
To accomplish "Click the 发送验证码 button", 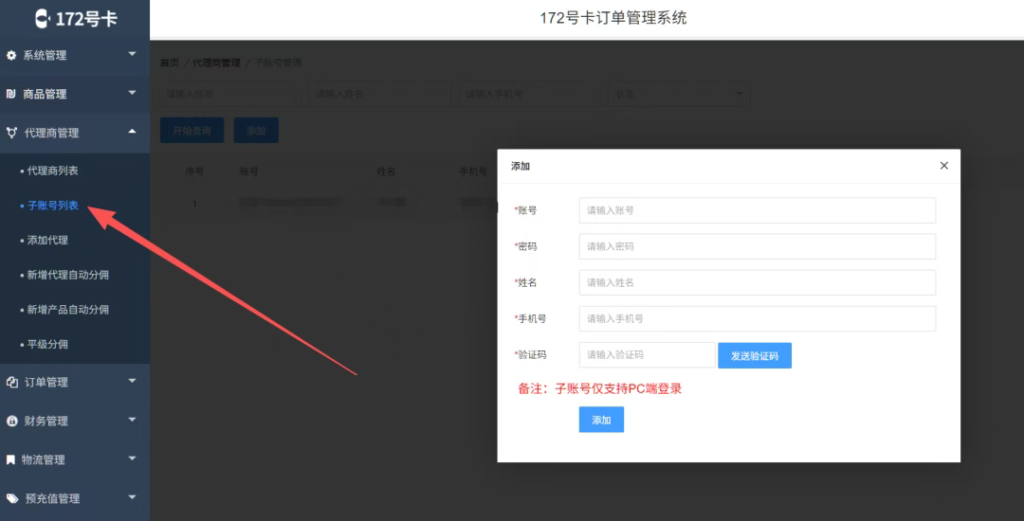I will 754,356.
